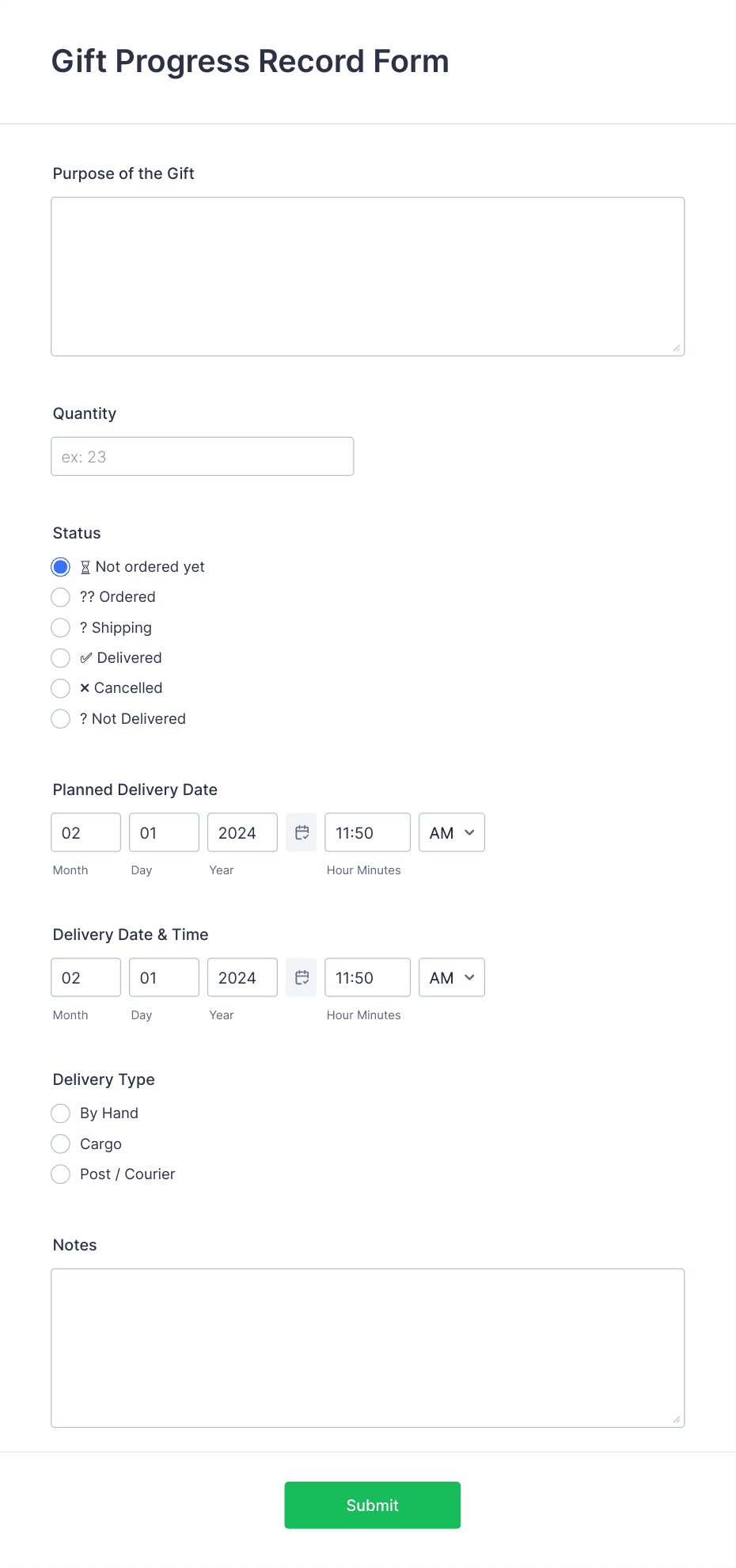
Task: Click the hourglass icon beside Not ordered yet
Action: pos(85,566)
